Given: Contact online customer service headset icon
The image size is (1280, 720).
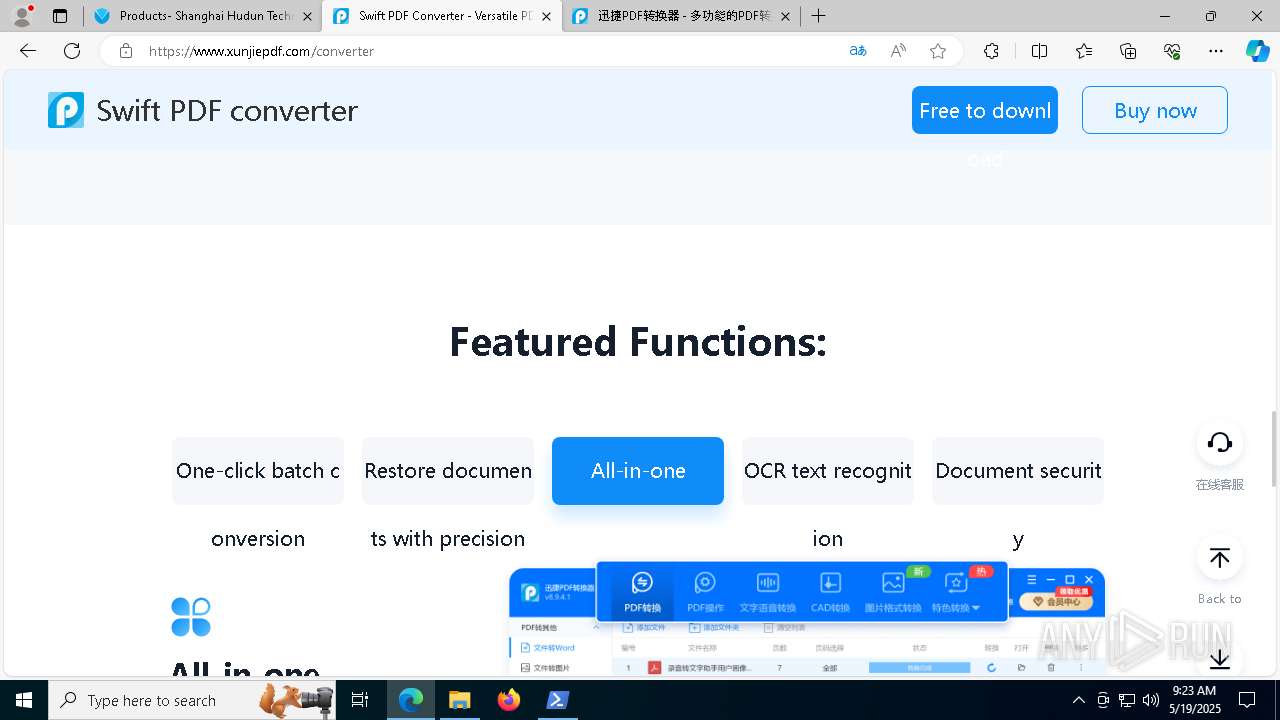Looking at the screenshot, I should [x=1219, y=443].
